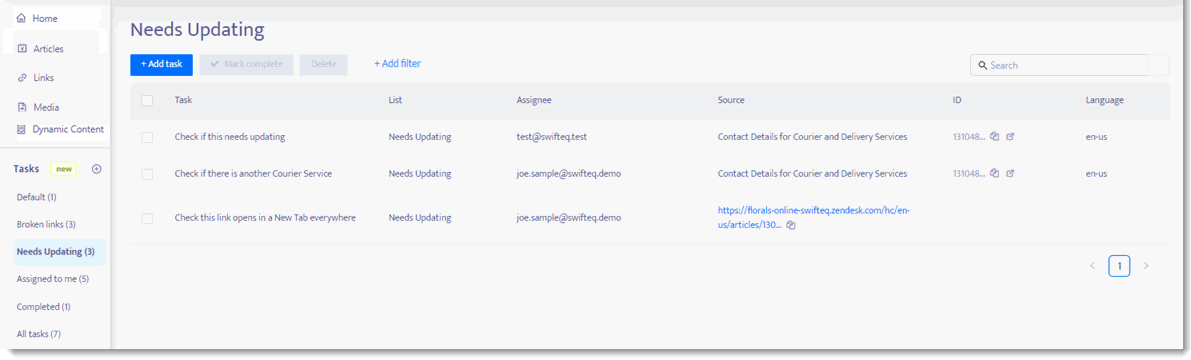Open the florals-online-swifteq zendesk link
This screenshot has height=360, width=1191.
pyautogui.click(x=813, y=218)
